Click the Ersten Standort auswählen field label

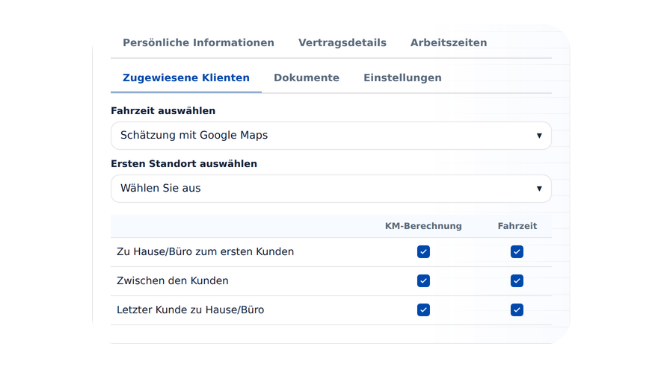coord(184,164)
